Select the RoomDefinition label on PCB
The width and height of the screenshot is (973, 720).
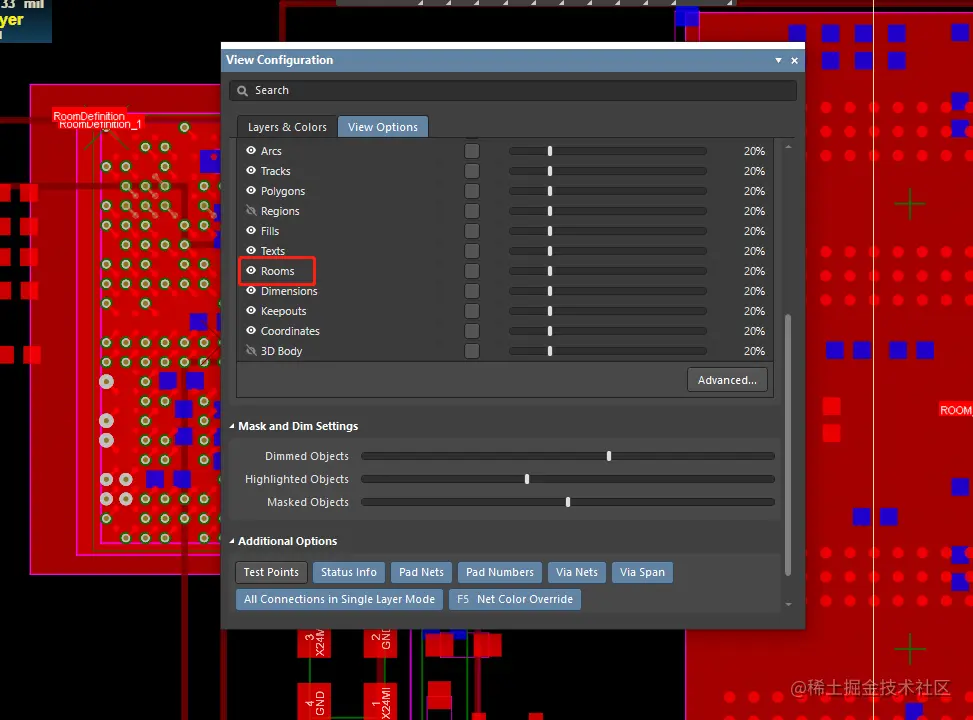89,115
